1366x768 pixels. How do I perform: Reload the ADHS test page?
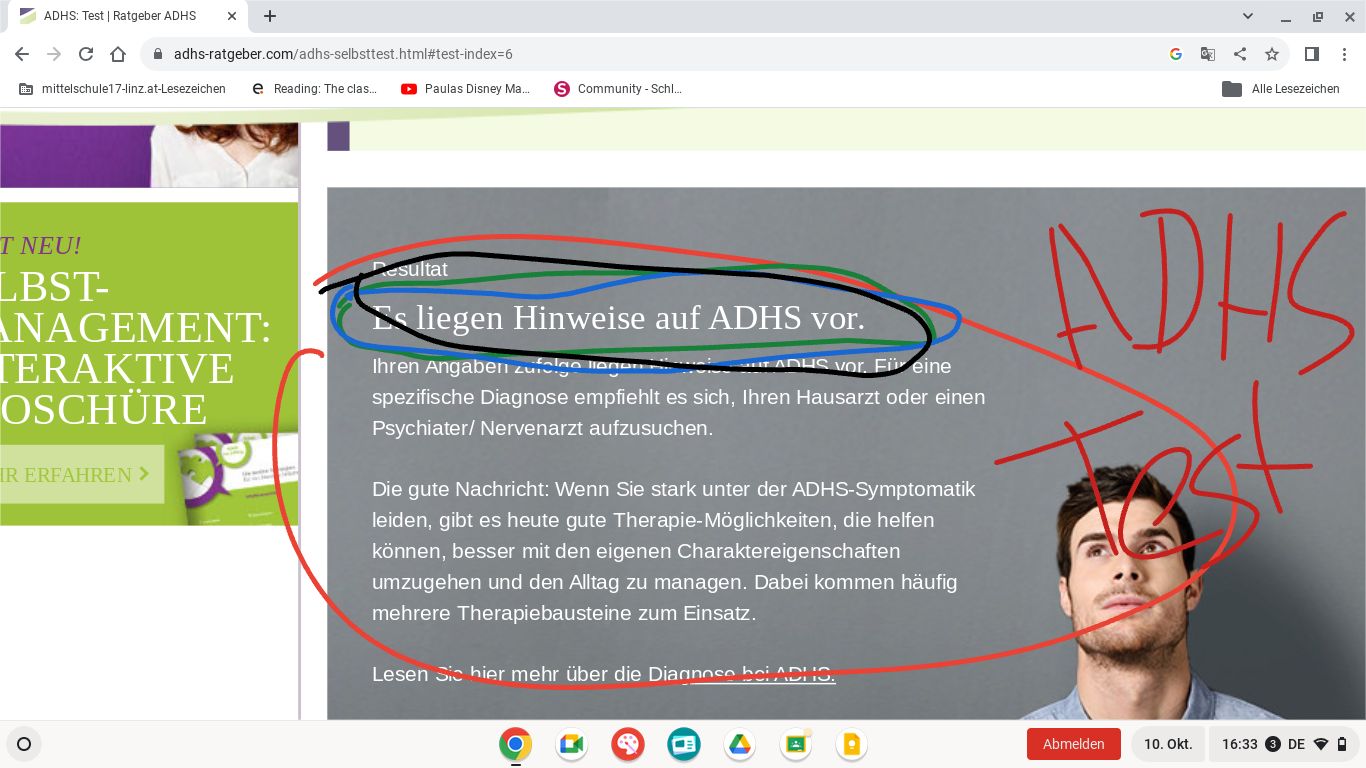(86, 54)
